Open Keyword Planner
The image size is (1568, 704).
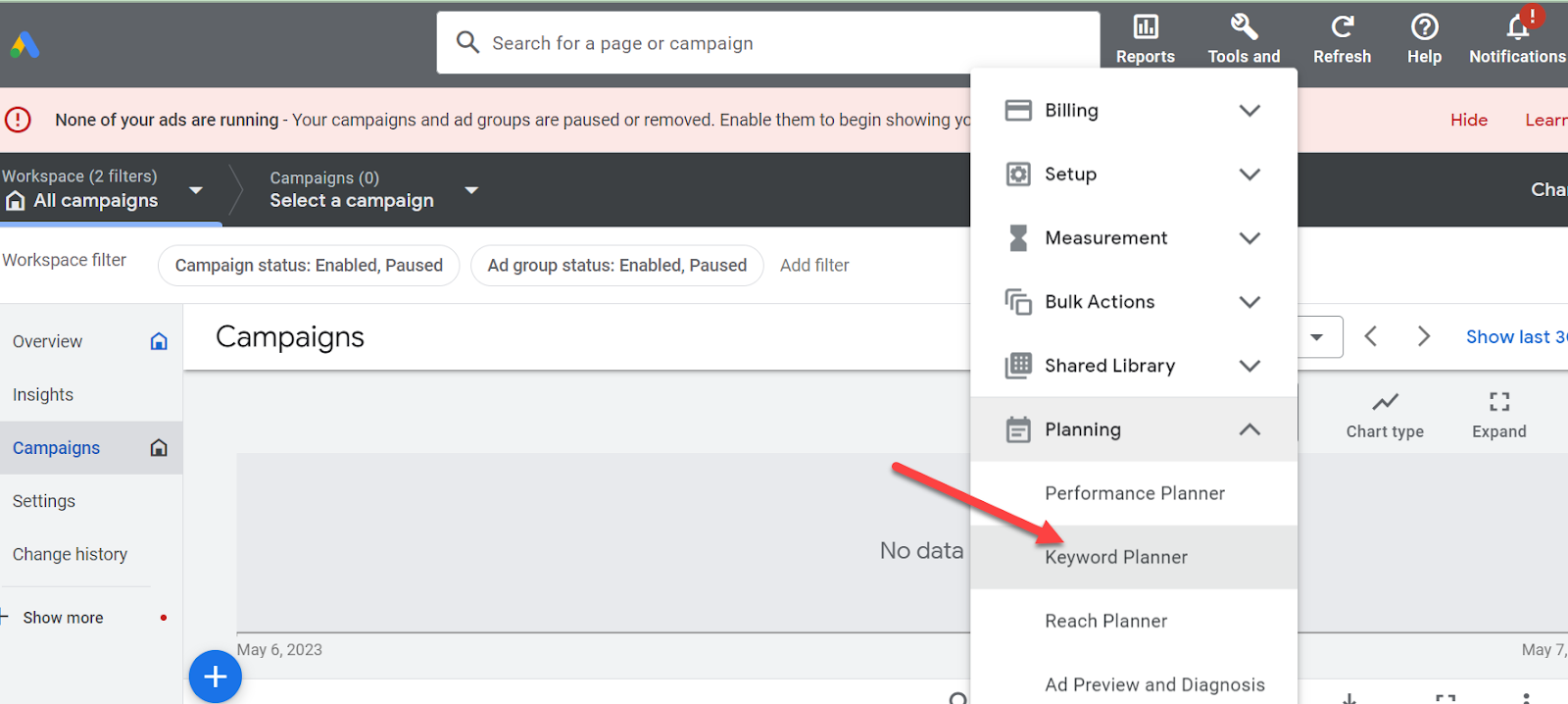[x=1134, y=557]
